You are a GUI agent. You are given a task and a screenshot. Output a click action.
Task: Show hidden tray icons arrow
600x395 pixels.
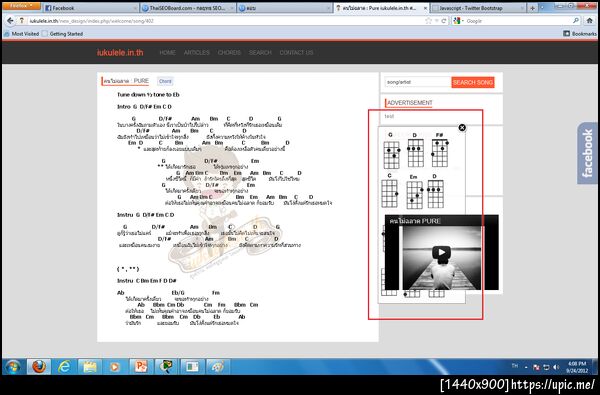(x=526, y=367)
